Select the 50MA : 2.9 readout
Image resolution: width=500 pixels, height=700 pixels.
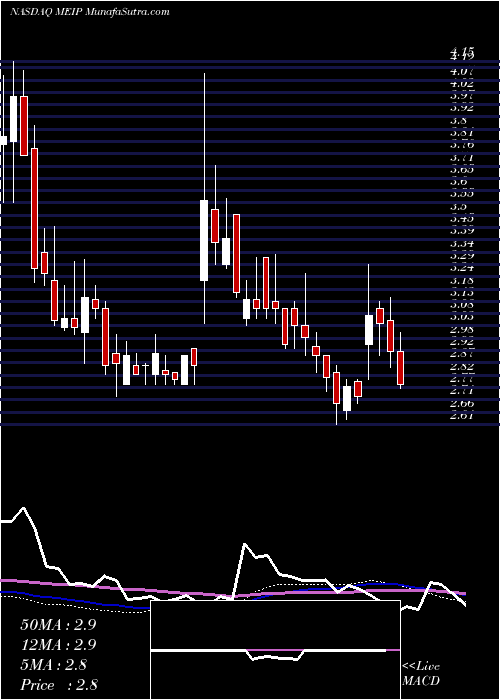[x=58, y=625]
